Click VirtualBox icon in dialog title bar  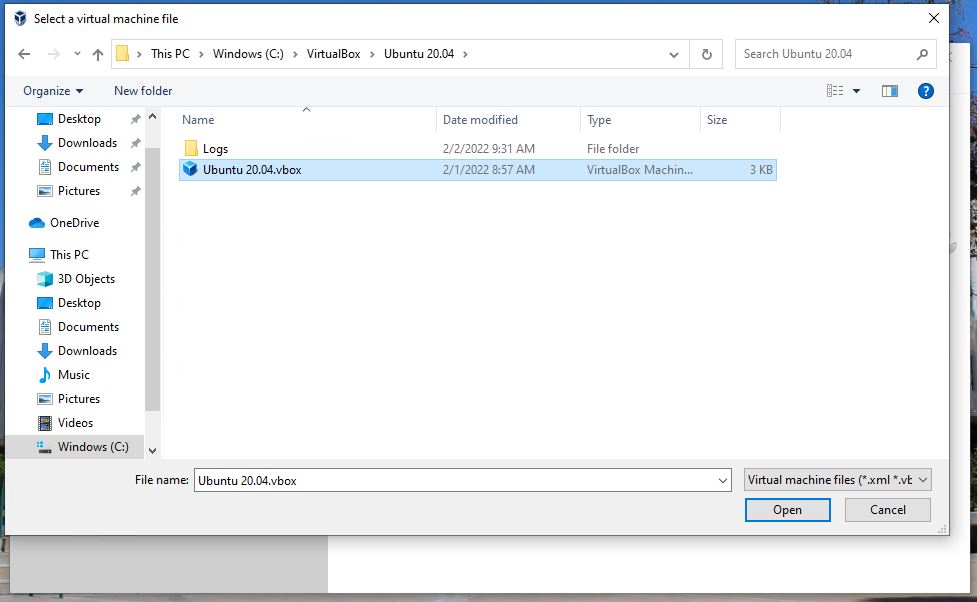point(20,19)
